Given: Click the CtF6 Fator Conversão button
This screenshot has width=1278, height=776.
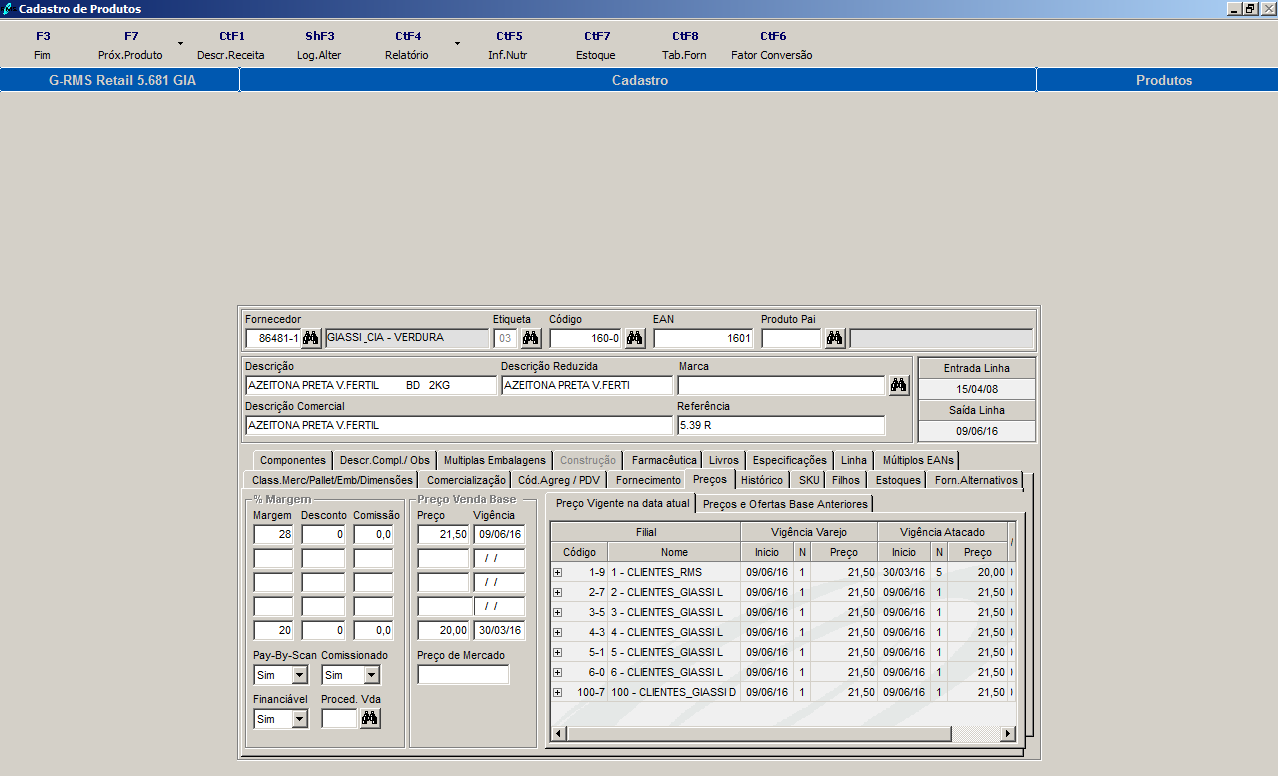Looking at the screenshot, I should point(771,46).
